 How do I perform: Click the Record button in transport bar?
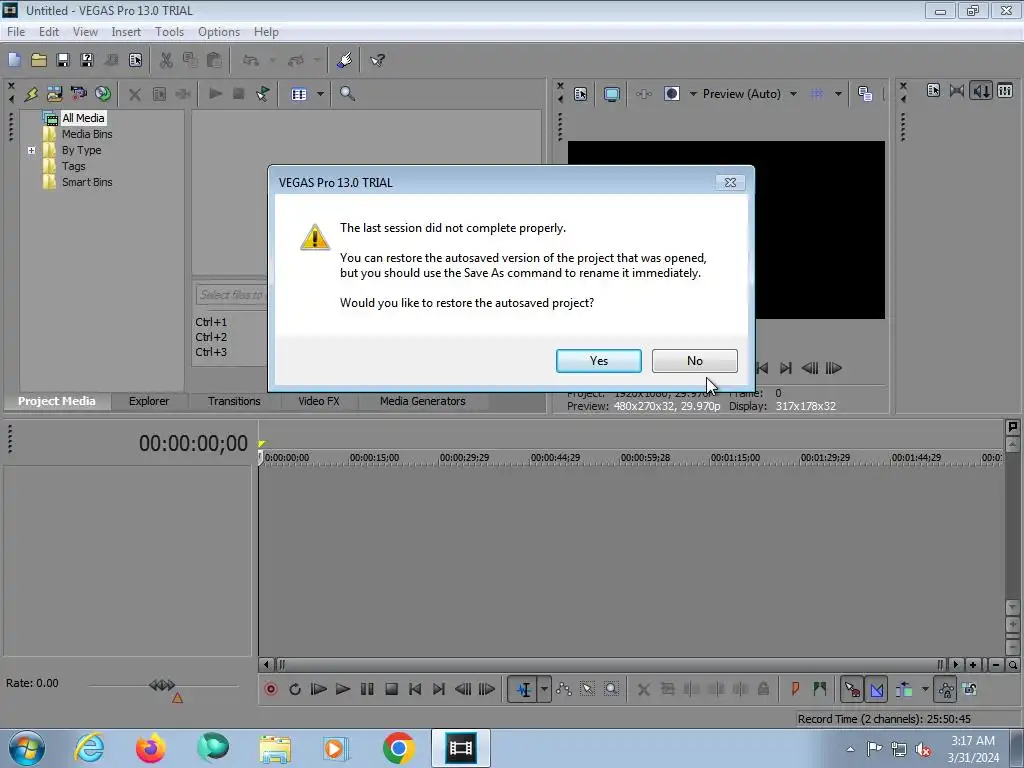[x=270, y=689]
